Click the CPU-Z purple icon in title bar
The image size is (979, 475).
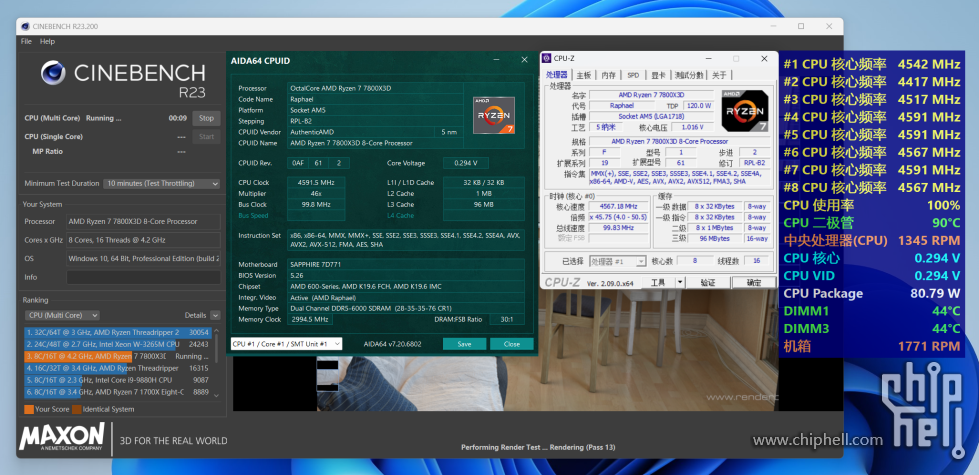click(x=547, y=59)
